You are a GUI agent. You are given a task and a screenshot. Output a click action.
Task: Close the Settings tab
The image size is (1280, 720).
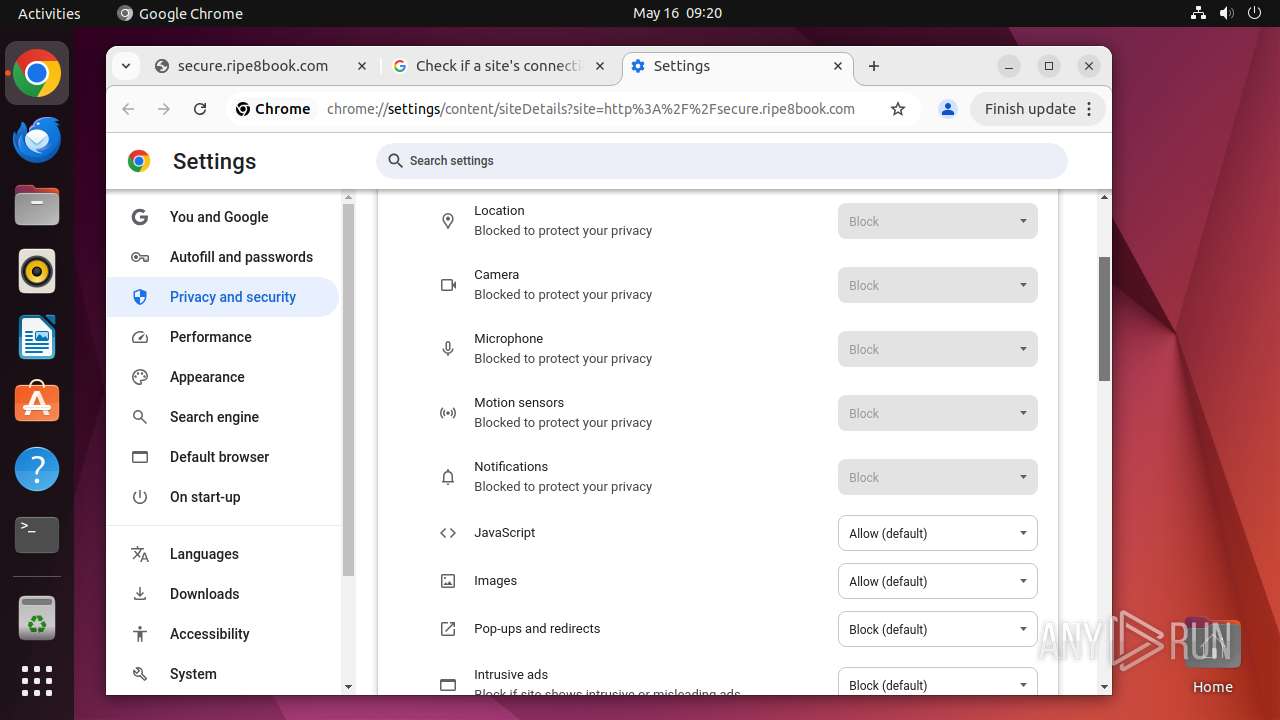838,66
